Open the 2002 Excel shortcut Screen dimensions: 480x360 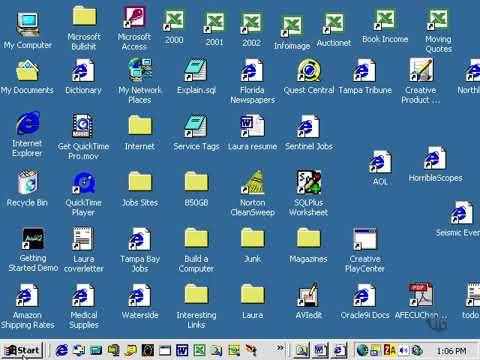point(251,23)
